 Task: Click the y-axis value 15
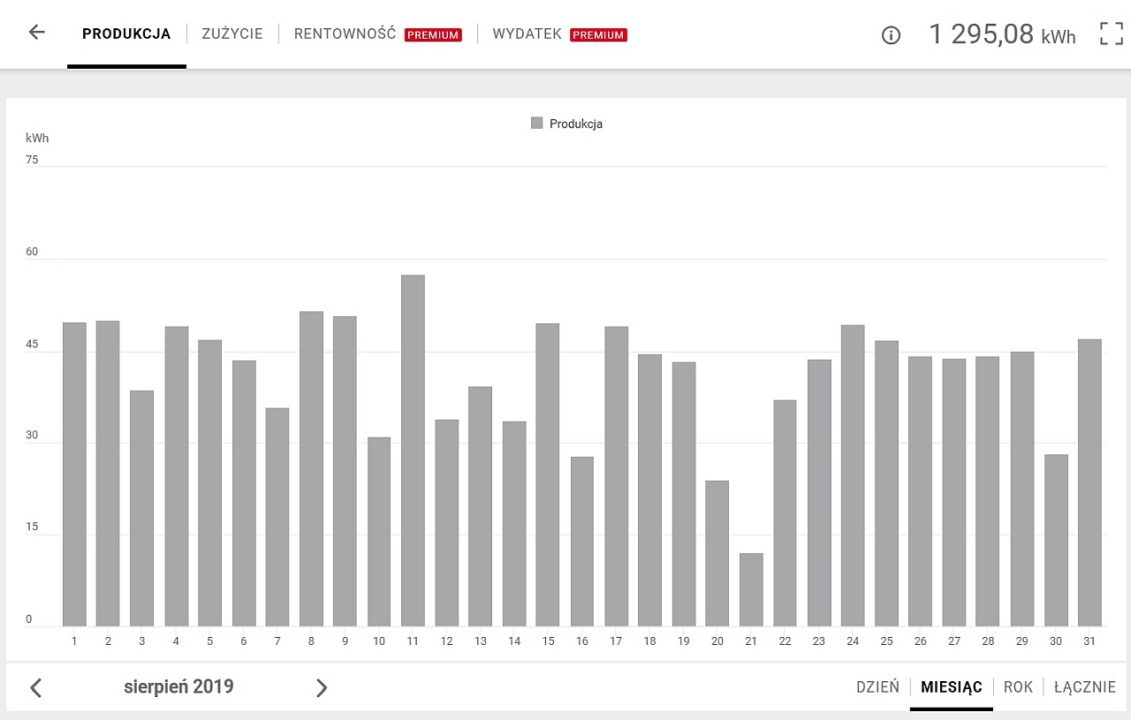(32, 527)
